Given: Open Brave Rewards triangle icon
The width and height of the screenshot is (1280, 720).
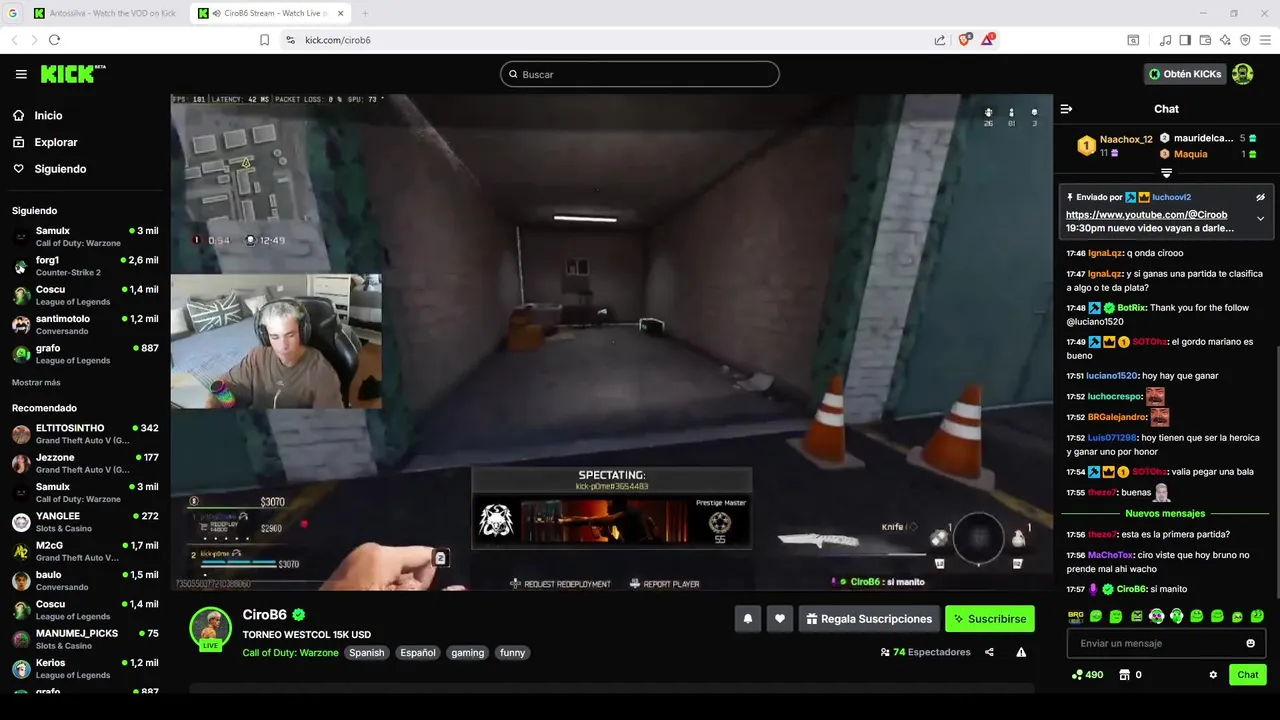Looking at the screenshot, I should 989,40.
